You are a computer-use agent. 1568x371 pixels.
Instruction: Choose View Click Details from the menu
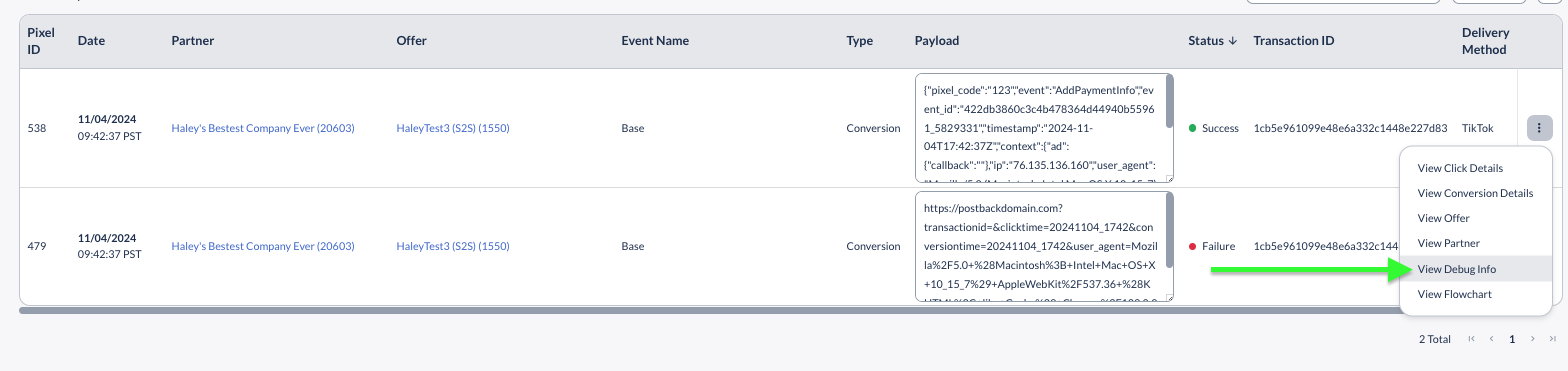click(1460, 168)
